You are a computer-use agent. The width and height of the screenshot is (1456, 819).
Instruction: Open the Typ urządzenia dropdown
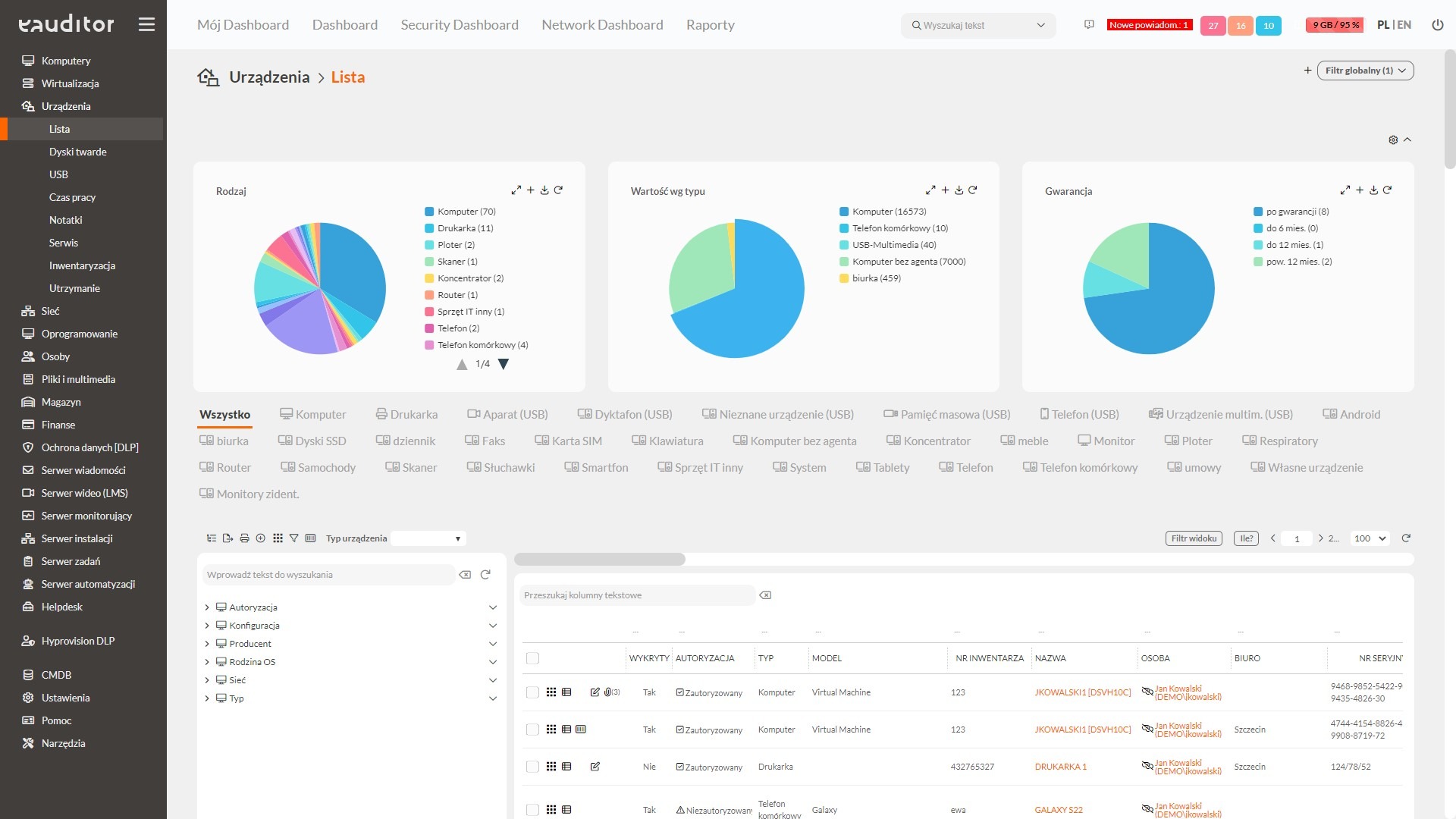pos(428,538)
